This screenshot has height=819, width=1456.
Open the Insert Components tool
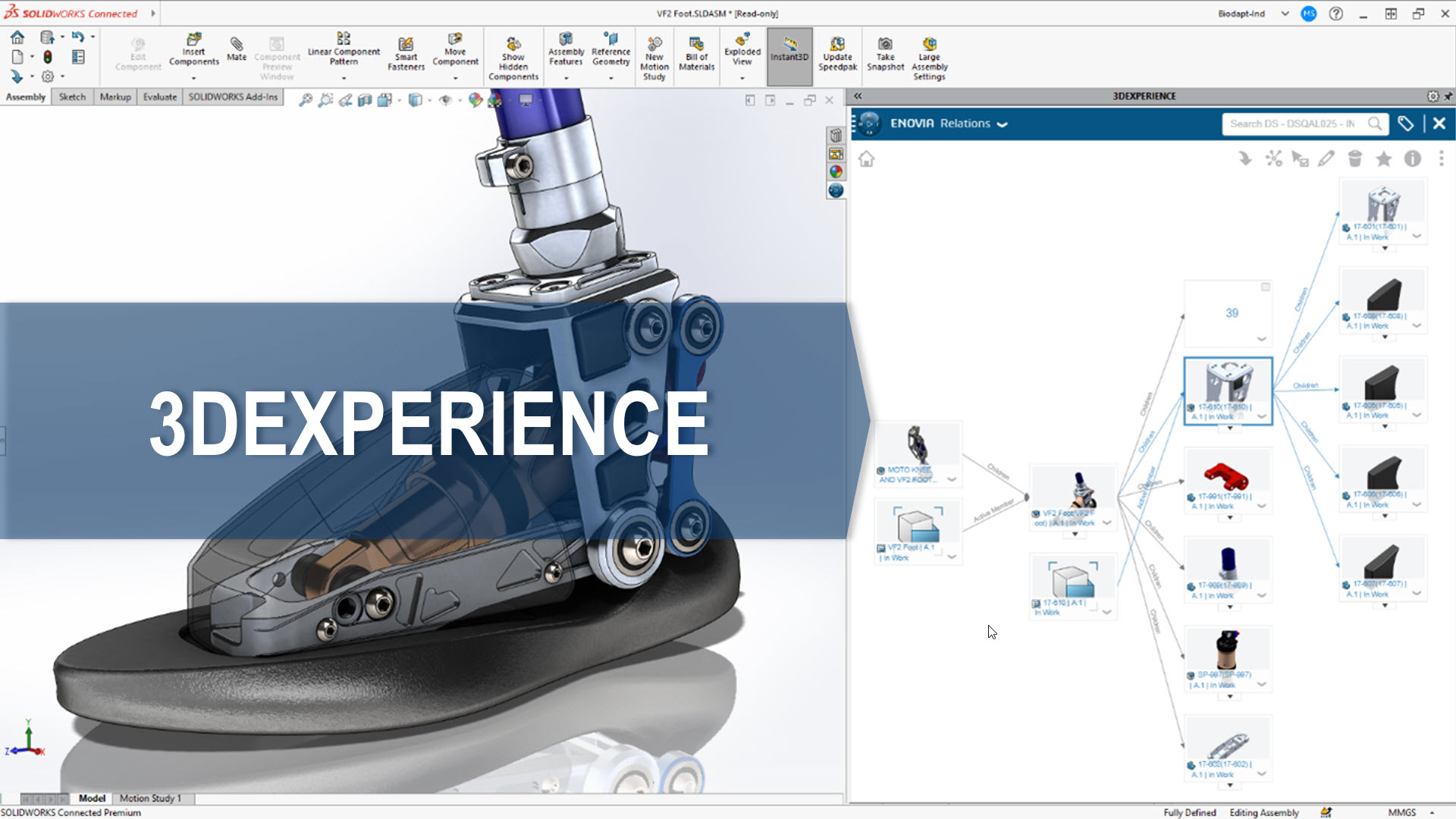pyautogui.click(x=193, y=53)
